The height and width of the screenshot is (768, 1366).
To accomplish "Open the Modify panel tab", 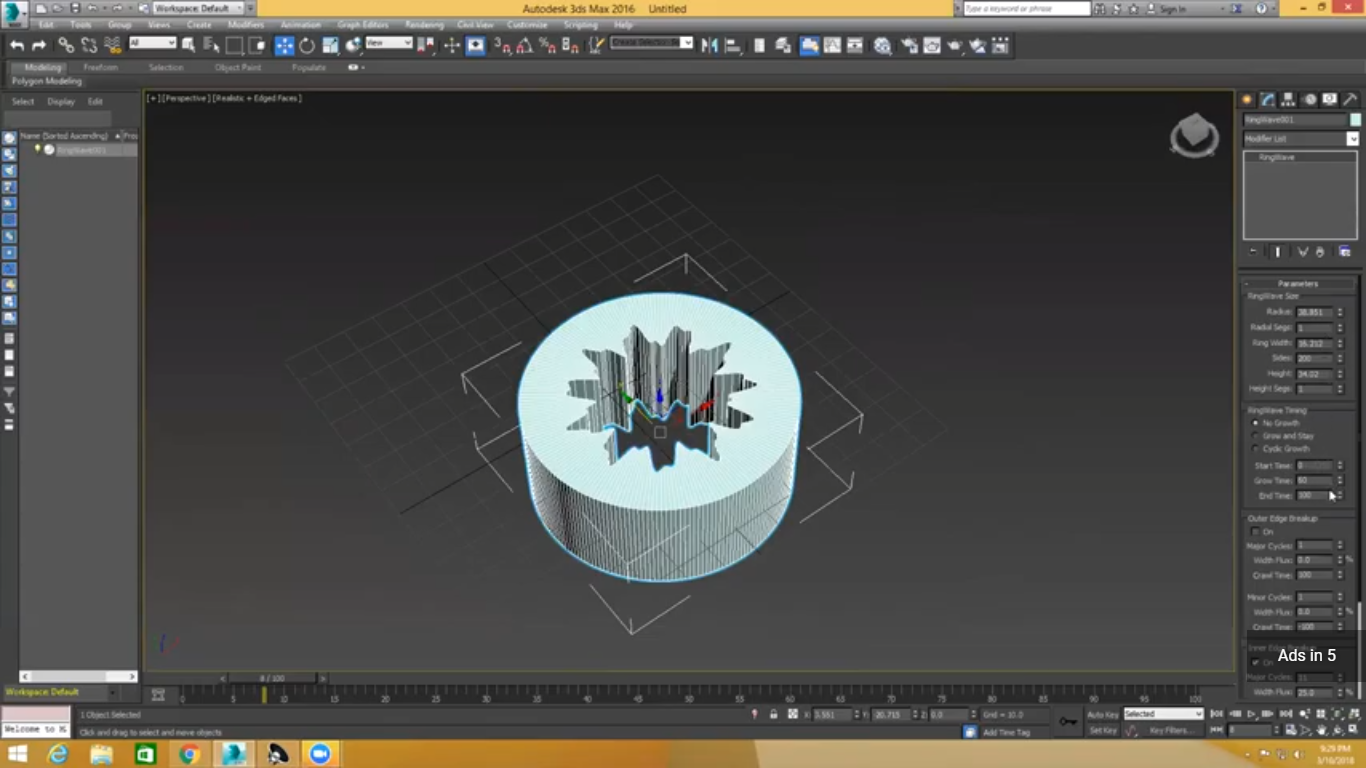I will coord(1267,99).
